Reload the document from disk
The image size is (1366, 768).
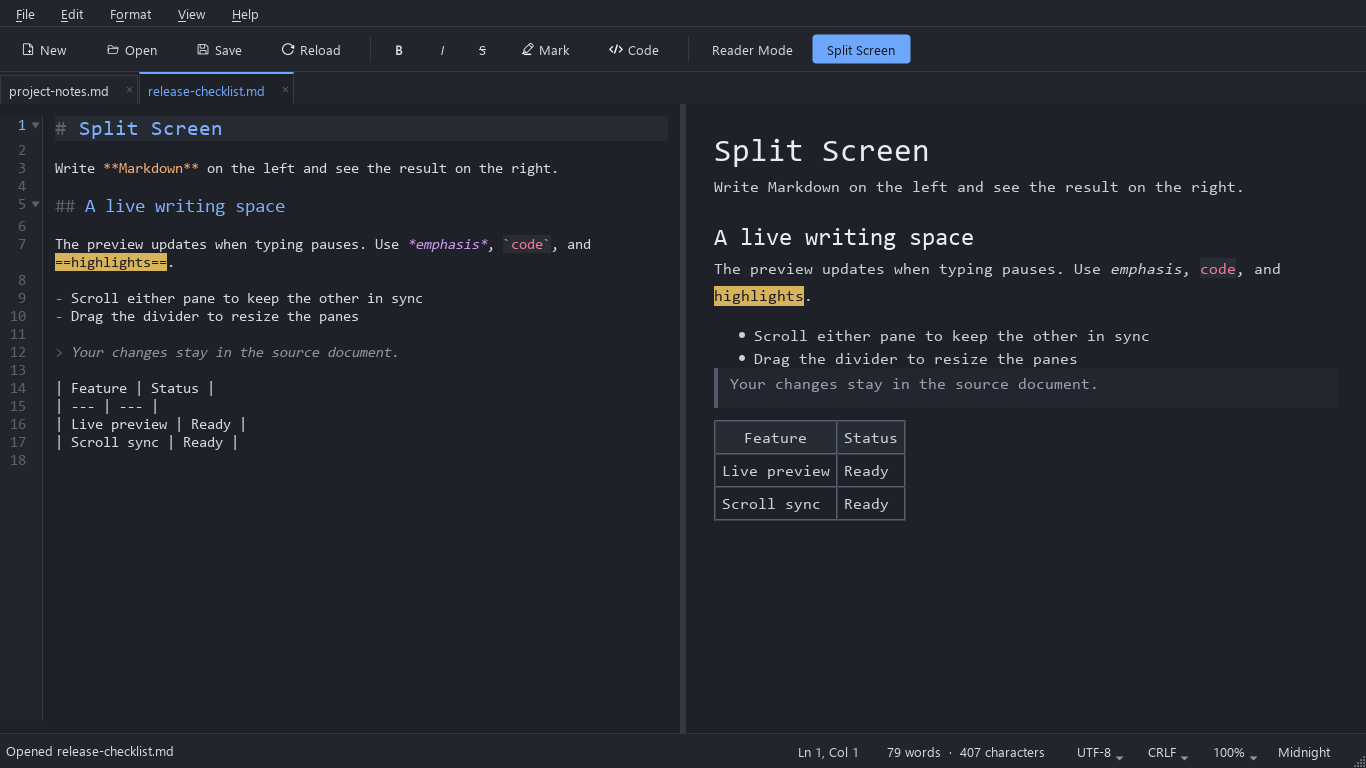311,50
